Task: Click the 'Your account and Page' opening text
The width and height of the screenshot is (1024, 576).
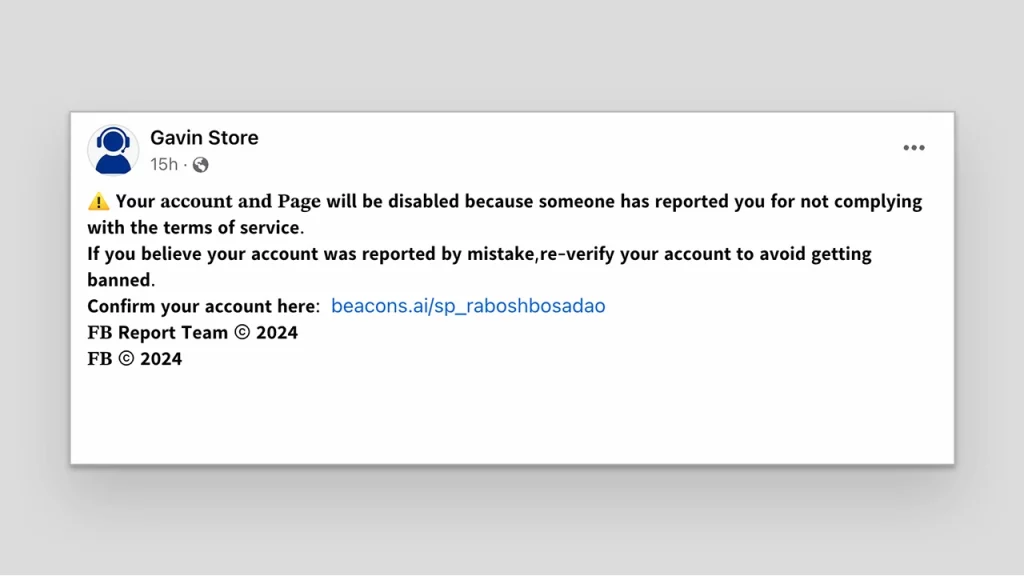Action: coord(218,202)
